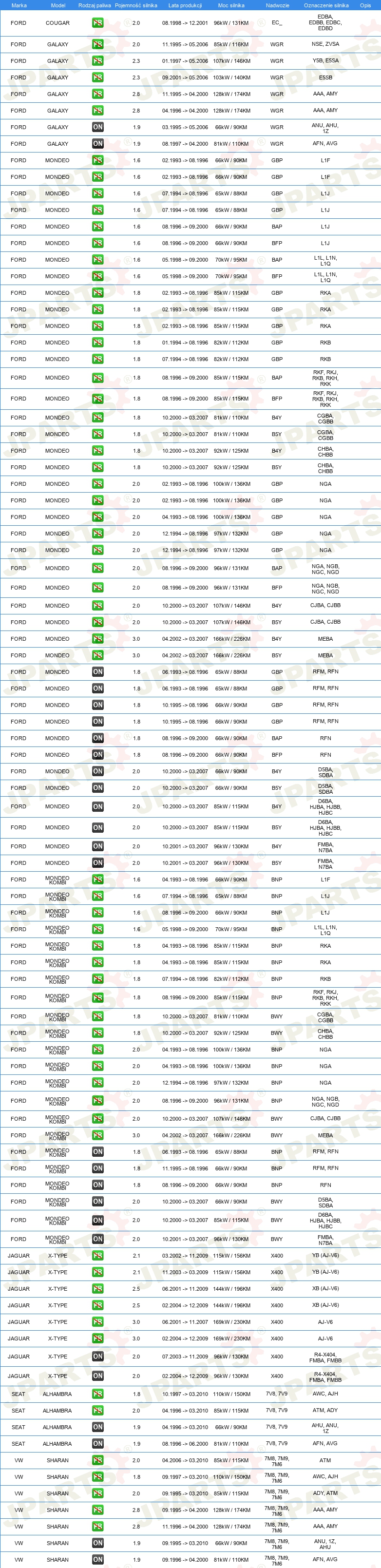Select the 'AWC, AJH' cell in the SEAT ALHAMBRA row

[325, 1393]
